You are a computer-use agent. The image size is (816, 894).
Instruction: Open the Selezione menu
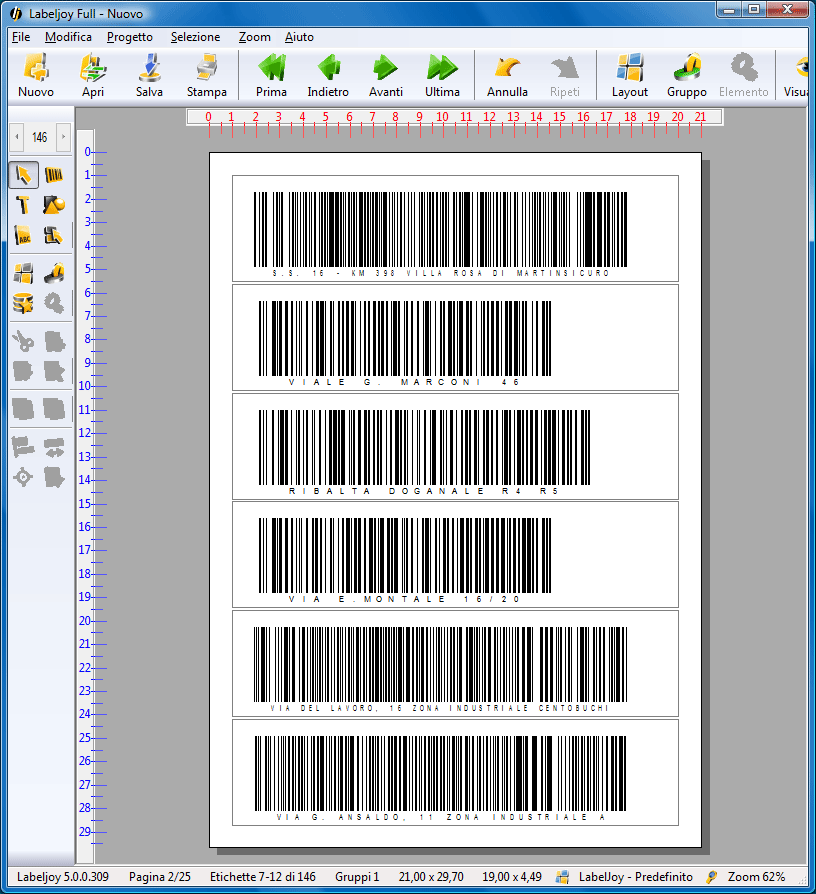[x=195, y=37]
